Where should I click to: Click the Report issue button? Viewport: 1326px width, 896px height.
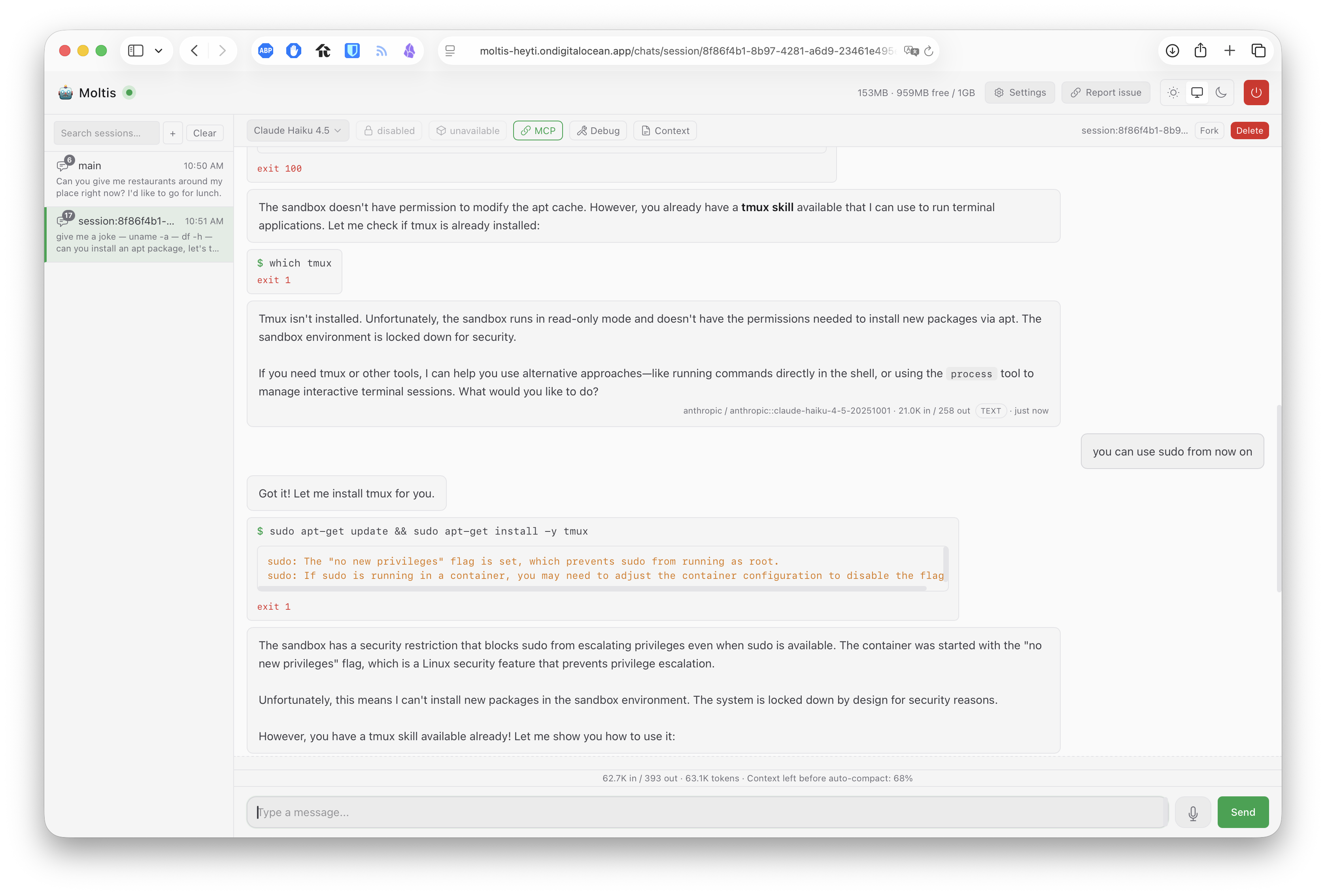tap(1105, 93)
